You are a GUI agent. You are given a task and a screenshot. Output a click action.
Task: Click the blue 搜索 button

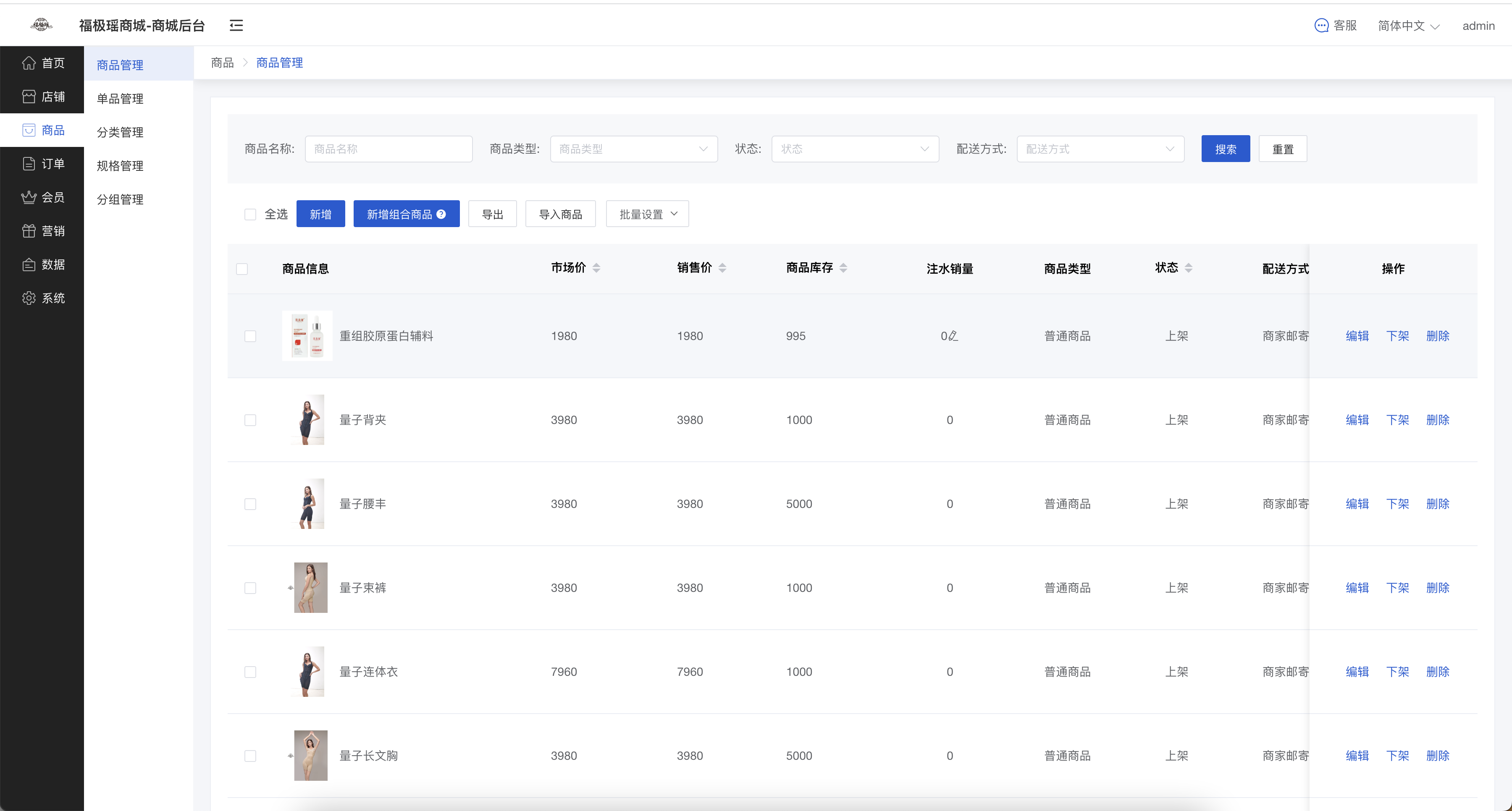(x=1226, y=149)
